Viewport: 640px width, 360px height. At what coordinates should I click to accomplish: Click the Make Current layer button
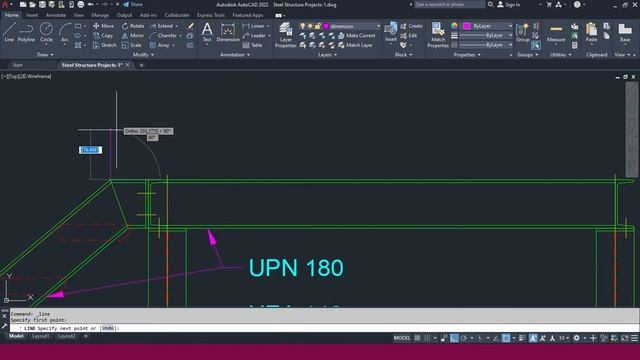tap(356, 36)
